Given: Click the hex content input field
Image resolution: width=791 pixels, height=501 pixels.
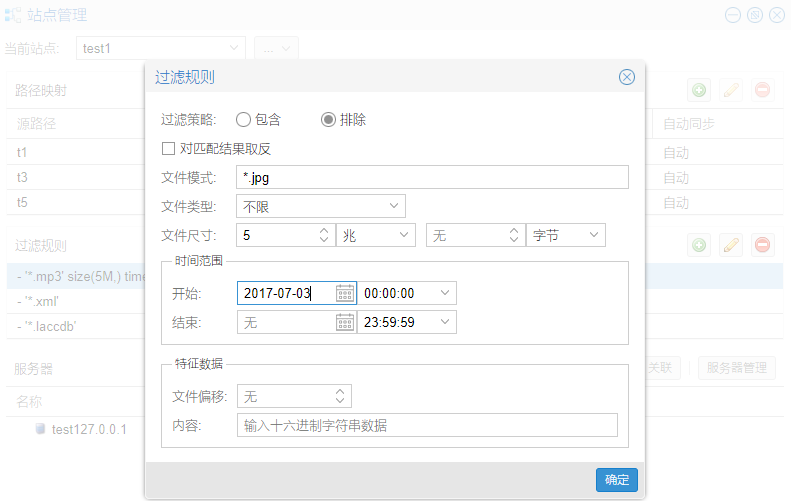Looking at the screenshot, I should coord(427,425).
